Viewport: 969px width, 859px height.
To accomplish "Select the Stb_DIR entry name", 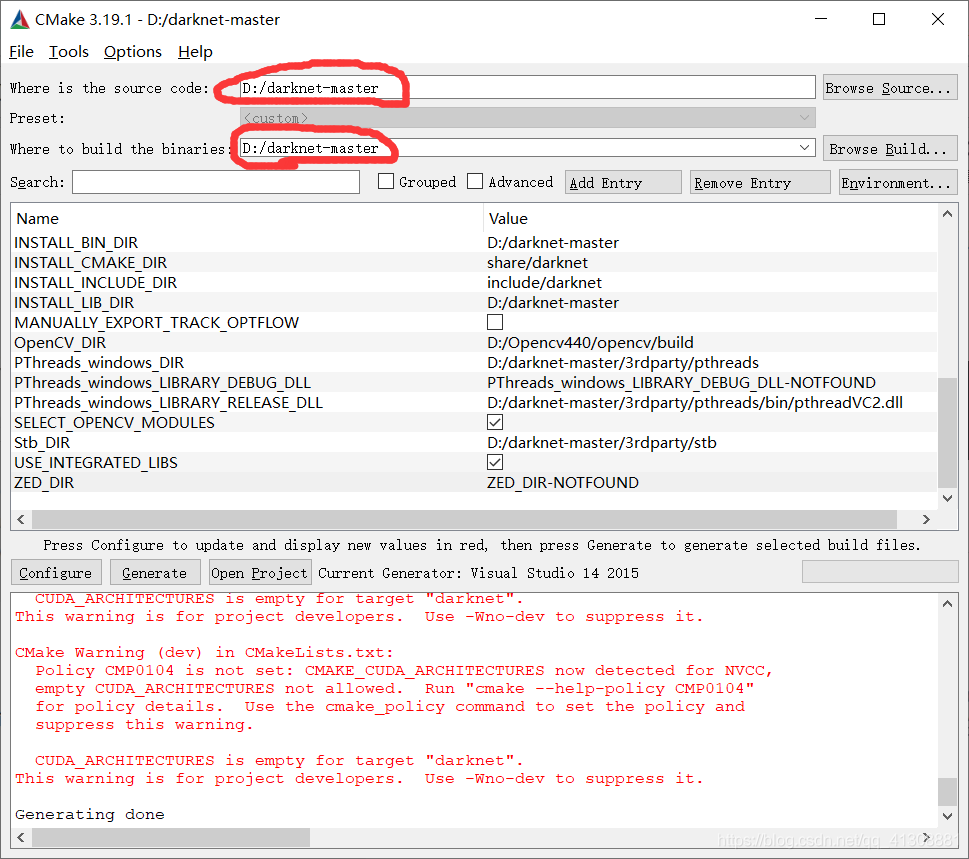I will (42, 442).
